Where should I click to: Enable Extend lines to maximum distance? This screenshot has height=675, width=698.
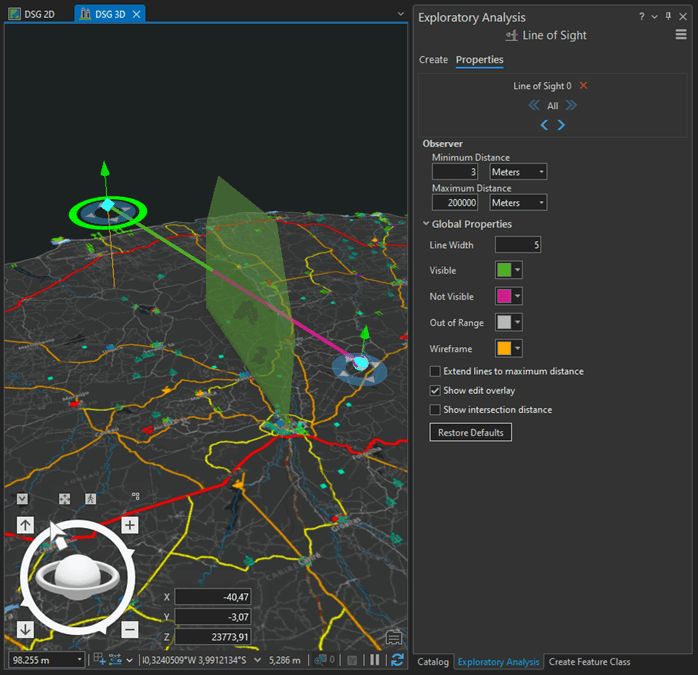(x=435, y=371)
